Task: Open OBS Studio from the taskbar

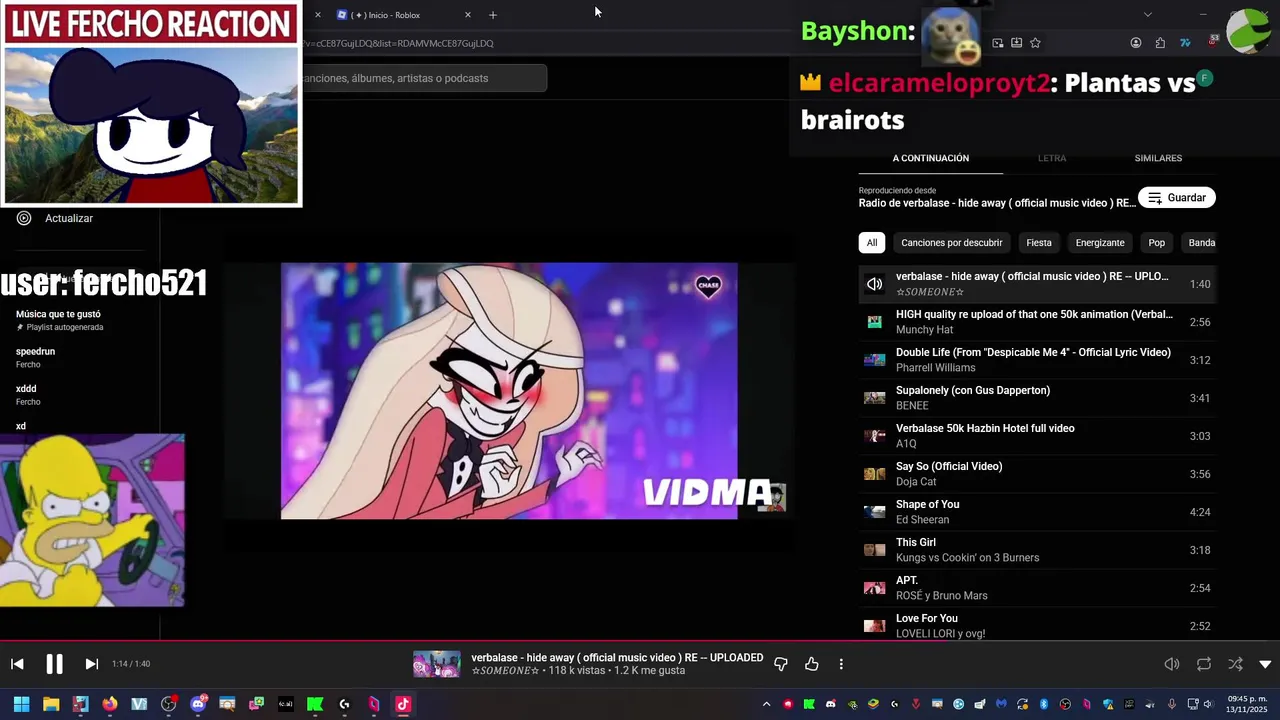Action: (168, 704)
